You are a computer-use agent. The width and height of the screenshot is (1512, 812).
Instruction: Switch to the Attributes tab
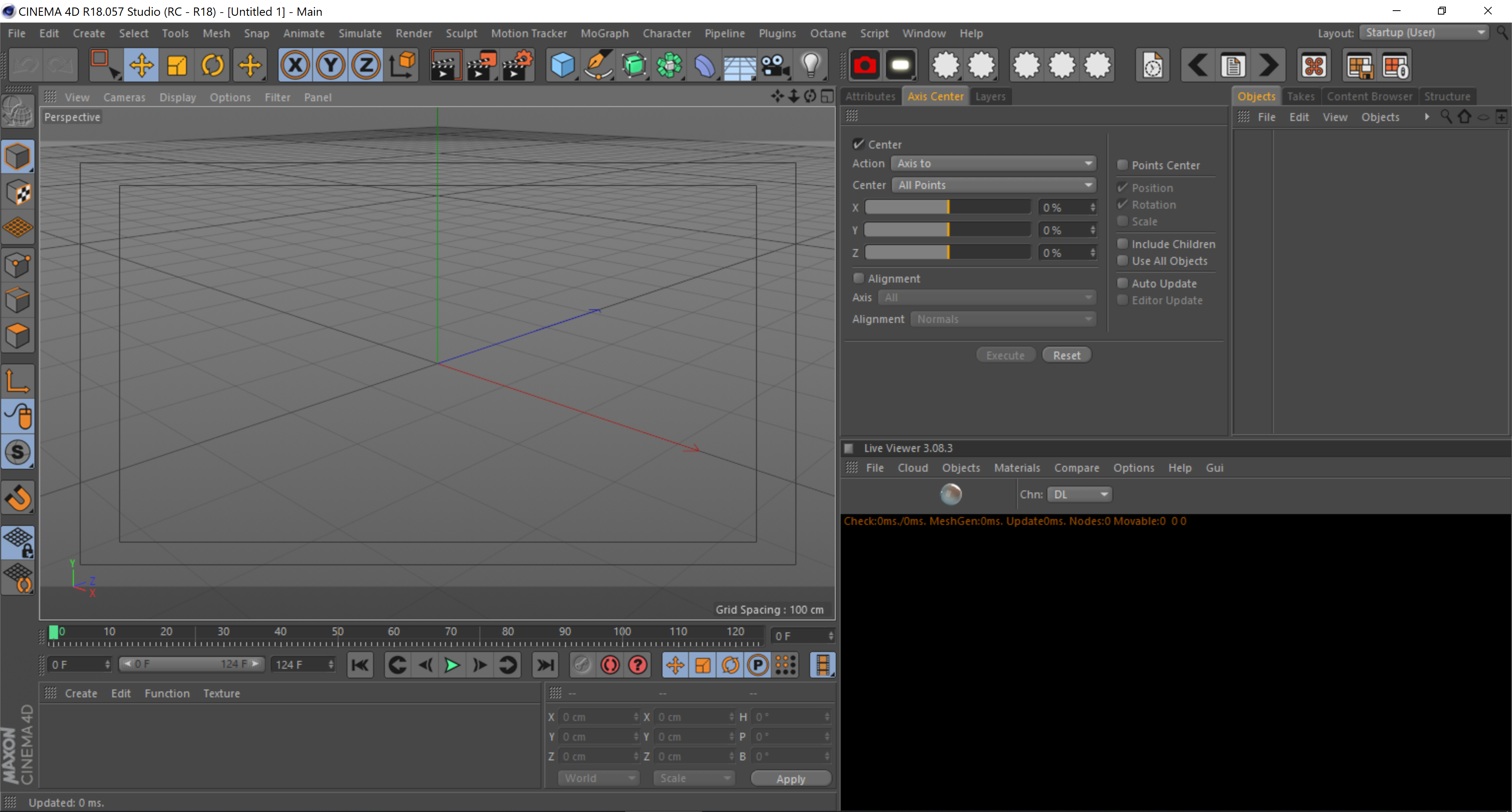pos(870,96)
